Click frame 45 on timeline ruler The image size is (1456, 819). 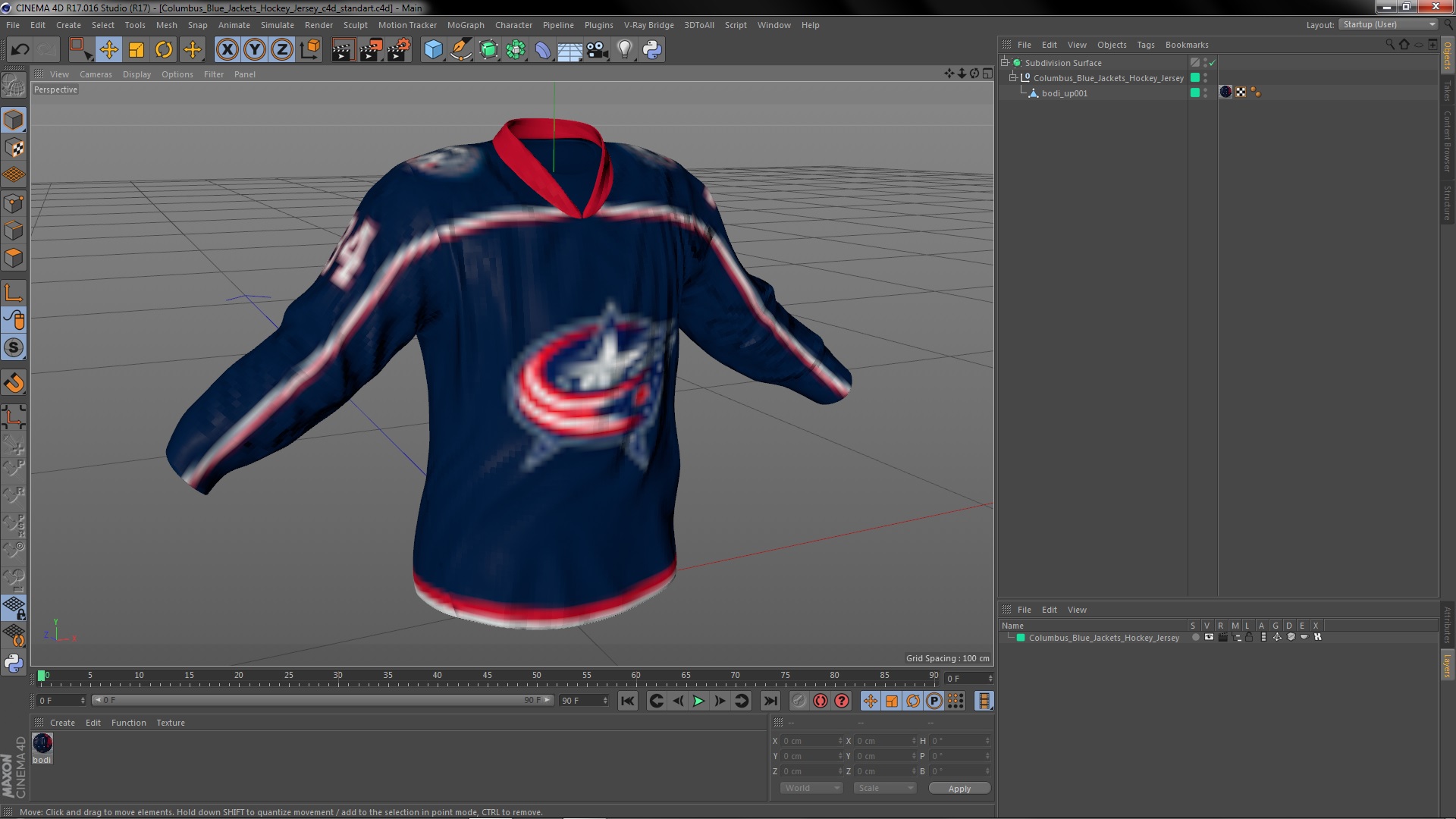pyautogui.click(x=487, y=676)
